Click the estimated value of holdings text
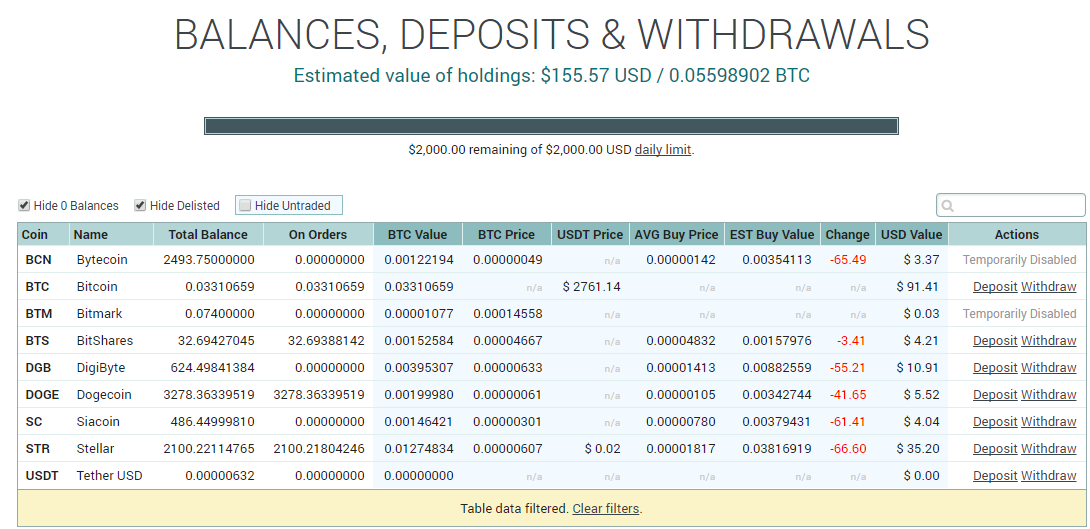The image size is (1090, 529). click(551, 75)
